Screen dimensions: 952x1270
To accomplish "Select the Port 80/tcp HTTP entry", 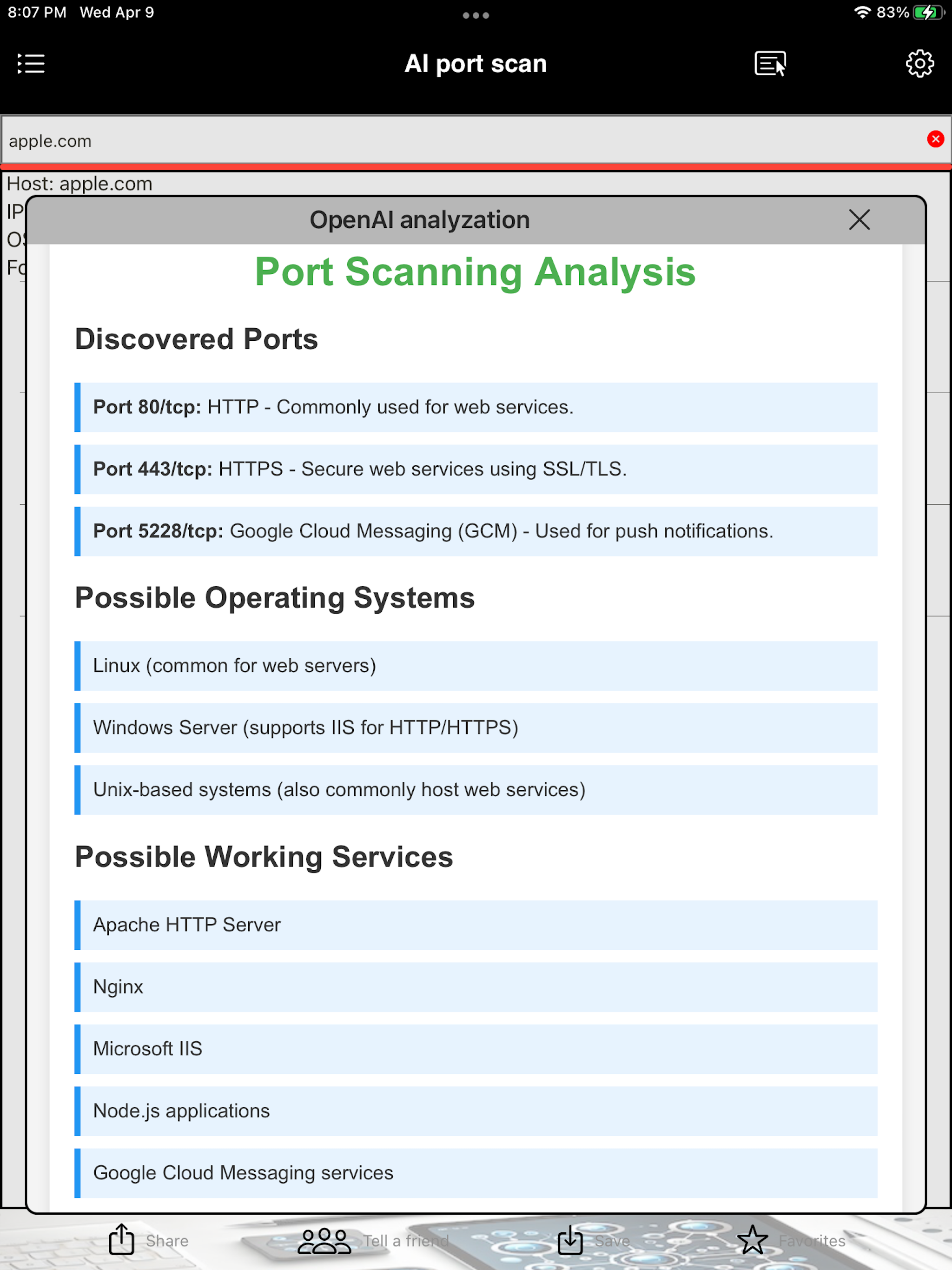I will coord(476,407).
